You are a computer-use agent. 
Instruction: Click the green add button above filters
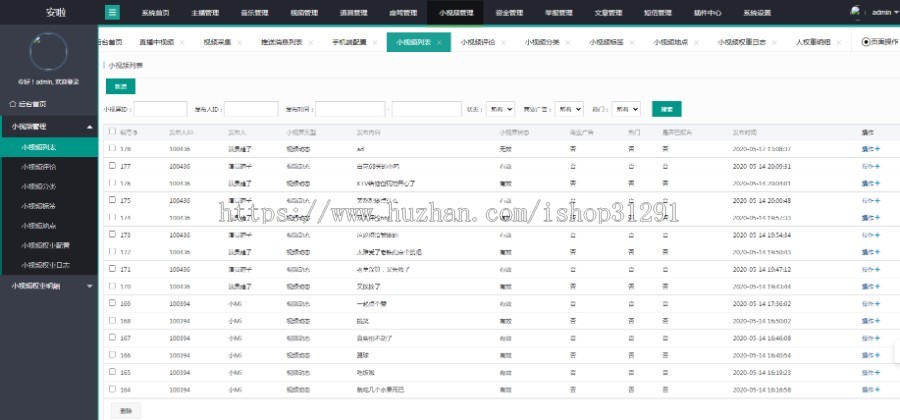tap(121, 86)
